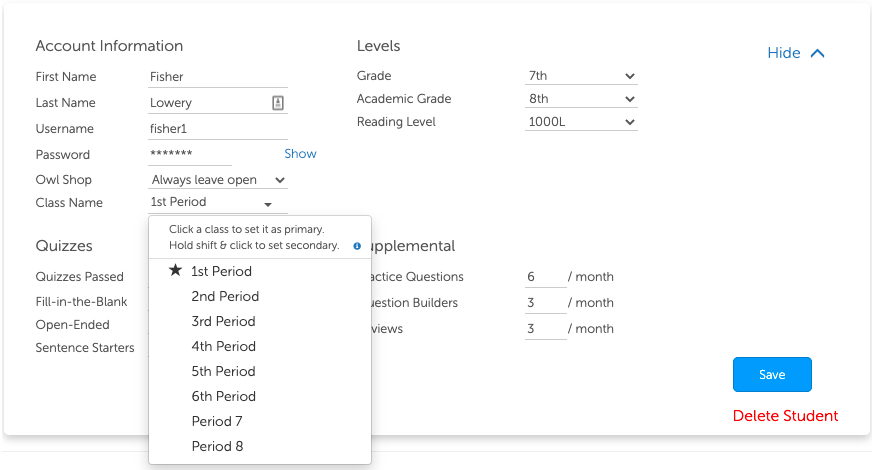Click the Username input field
Image resolution: width=874 pixels, height=470 pixels.
click(217, 129)
